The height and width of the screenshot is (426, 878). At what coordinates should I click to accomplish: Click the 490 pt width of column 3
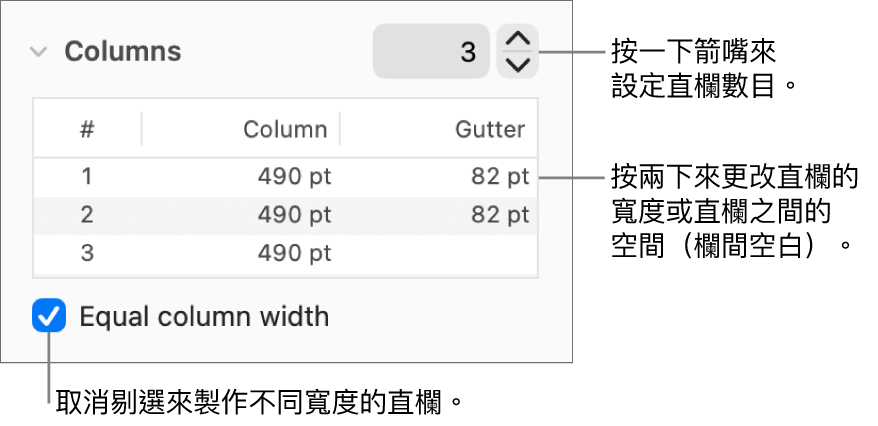[294, 253]
